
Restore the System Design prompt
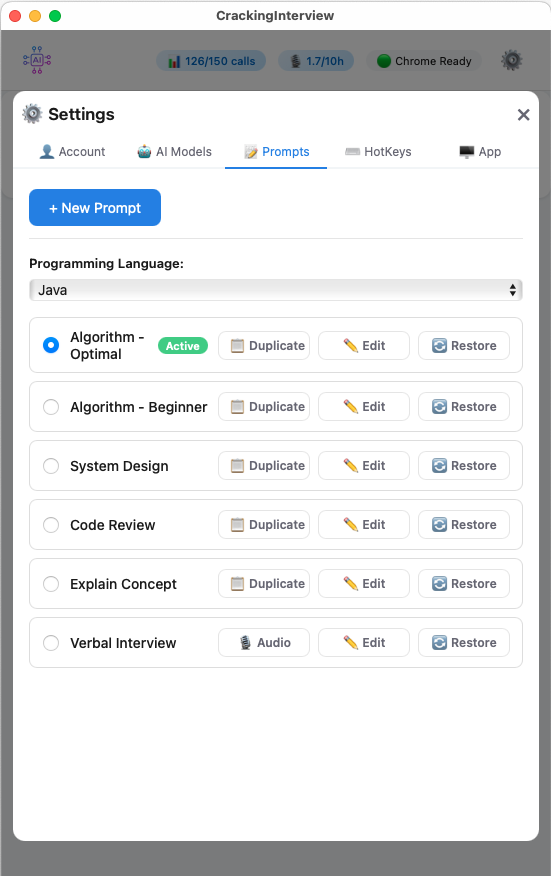[464, 465]
